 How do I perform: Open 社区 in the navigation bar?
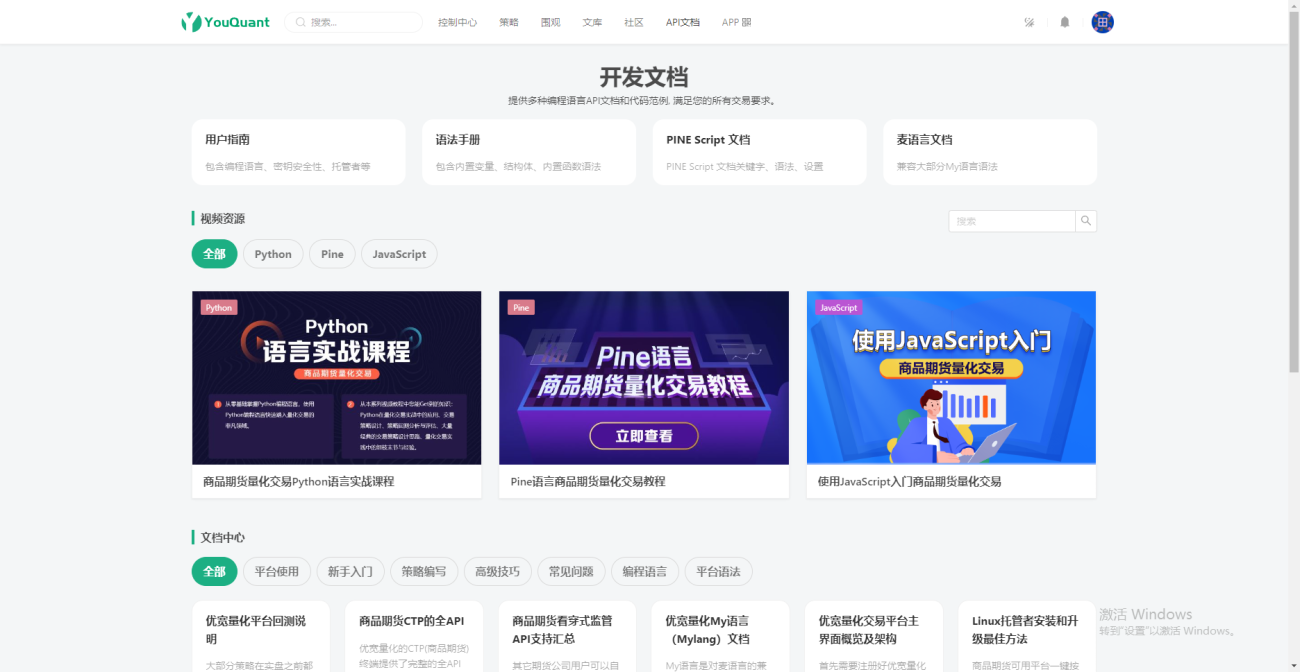click(634, 22)
